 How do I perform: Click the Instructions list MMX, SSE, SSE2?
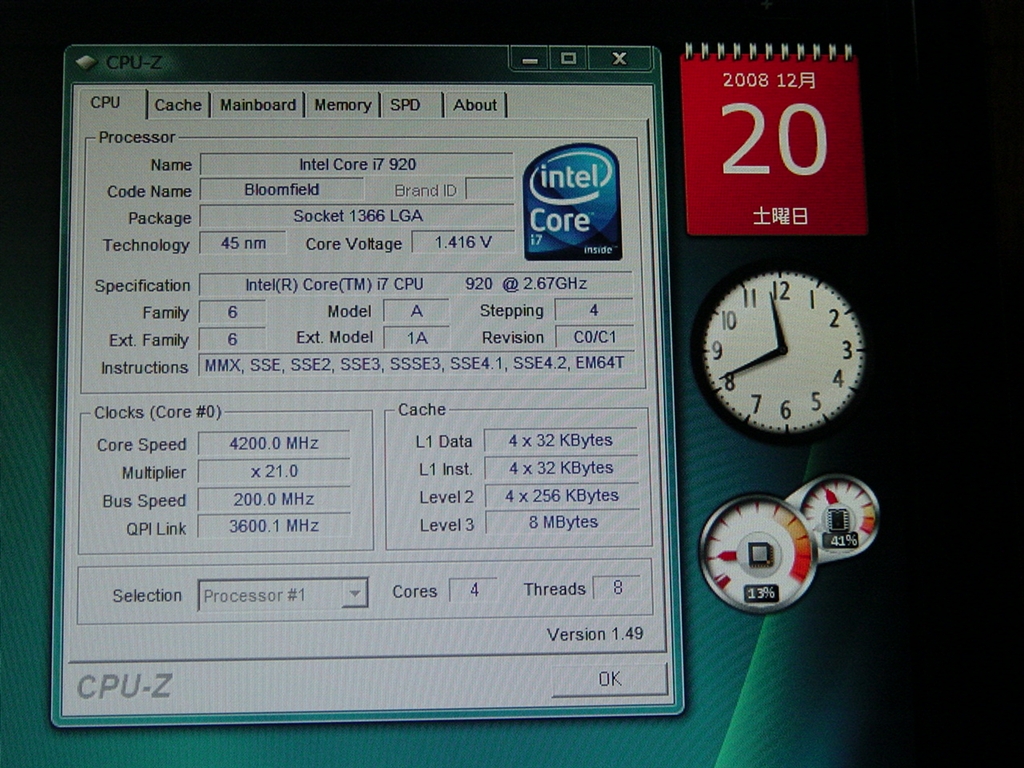tap(415, 363)
